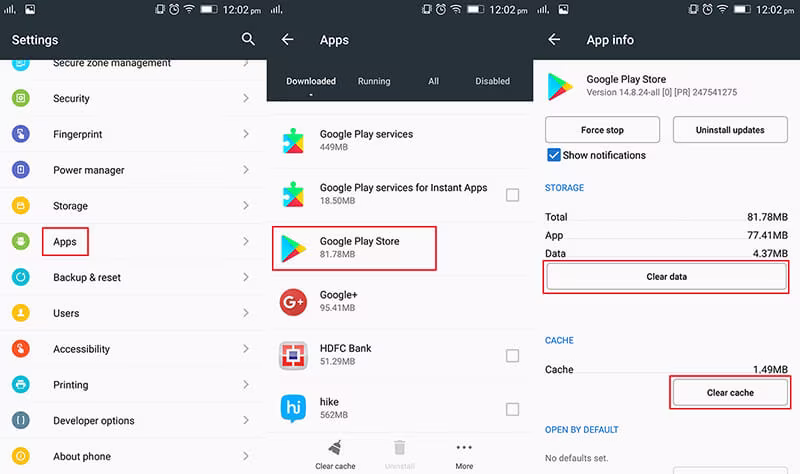Viewport: 800px width, 474px height.
Task: Tap the Instant Apps puzzle icon
Action: tap(293, 194)
